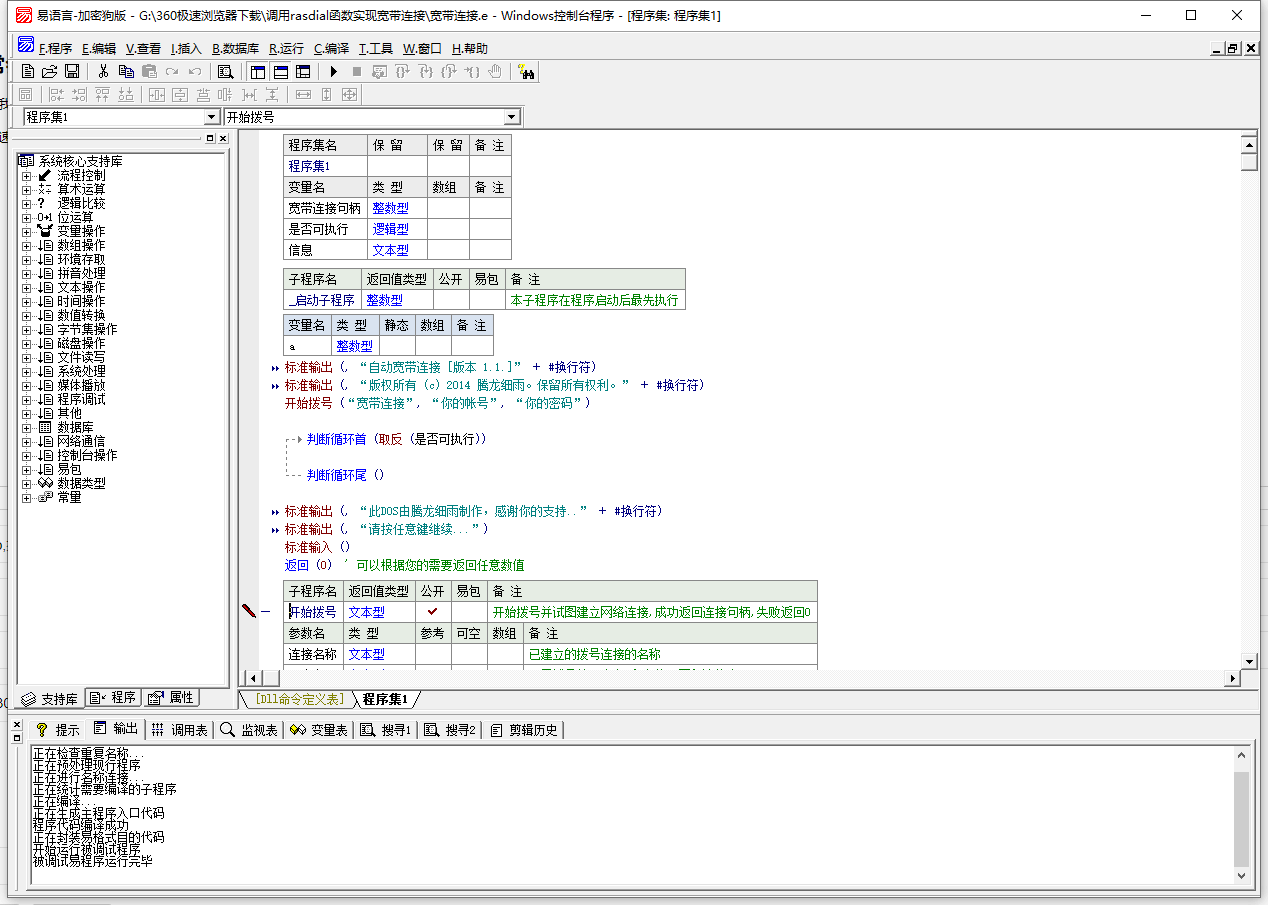This screenshot has height=905, width=1268.
Task: Click the 文本型 type link for 信息
Action: coord(390,250)
